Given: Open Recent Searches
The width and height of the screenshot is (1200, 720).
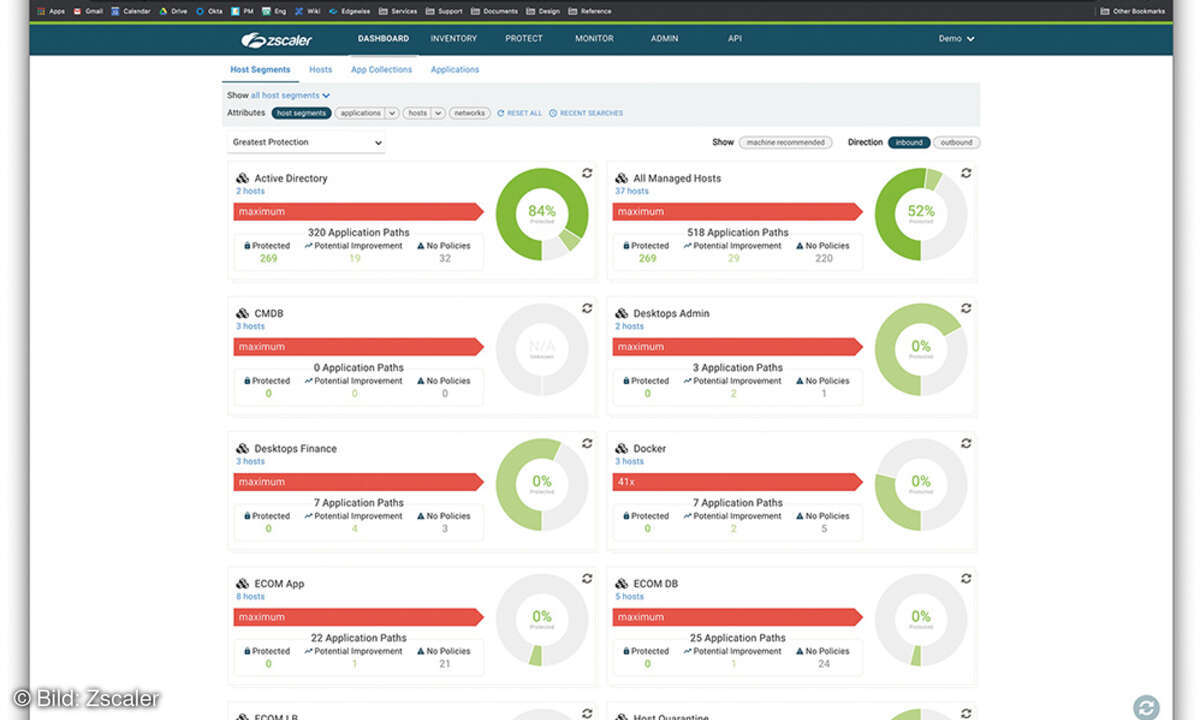Looking at the screenshot, I should (586, 113).
